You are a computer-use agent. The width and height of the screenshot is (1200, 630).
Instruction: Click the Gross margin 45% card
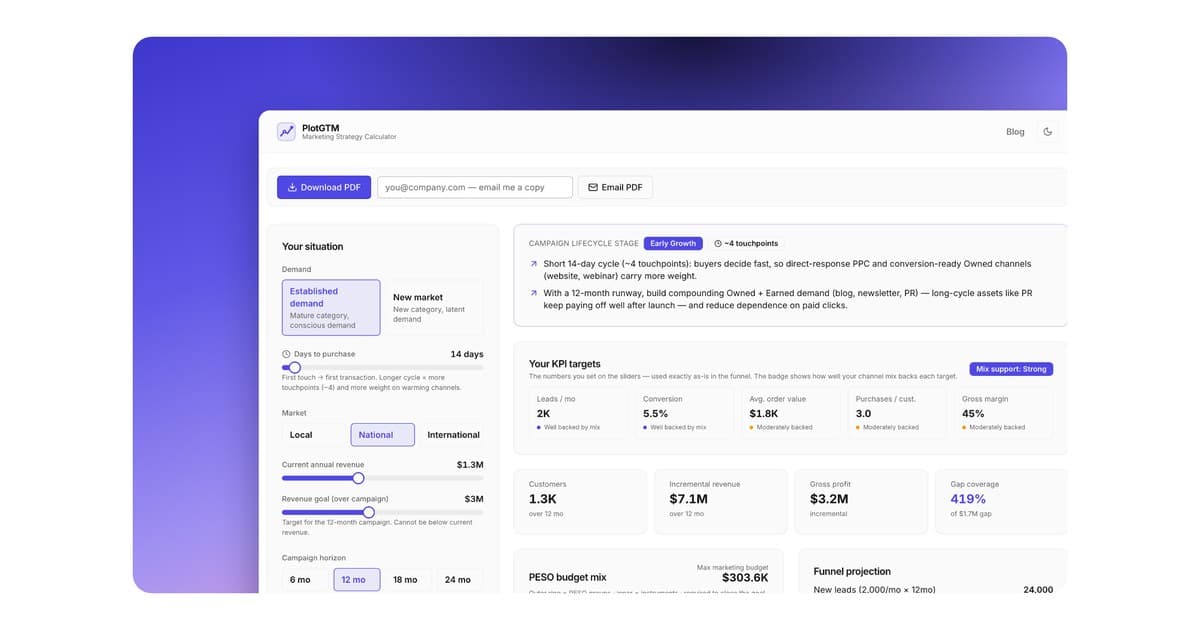[1003, 412]
